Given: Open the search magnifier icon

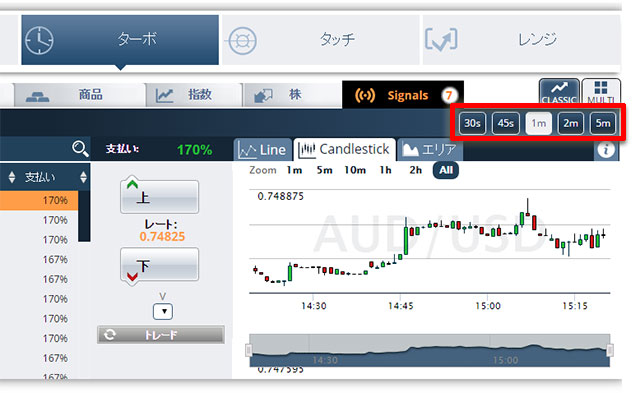Looking at the screenshot, I should [80, 149].
